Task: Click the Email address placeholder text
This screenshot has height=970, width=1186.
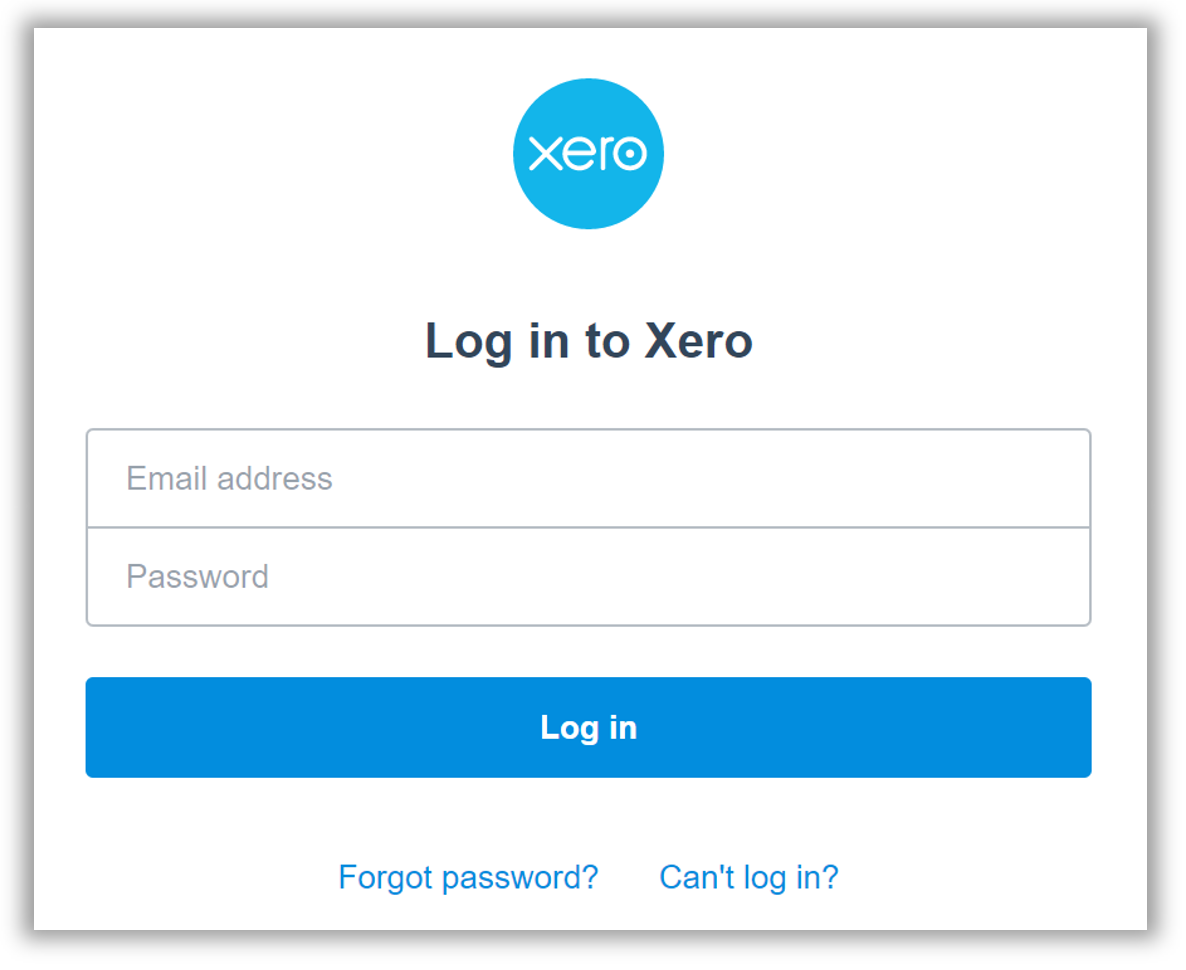Action: pos(229,478)
